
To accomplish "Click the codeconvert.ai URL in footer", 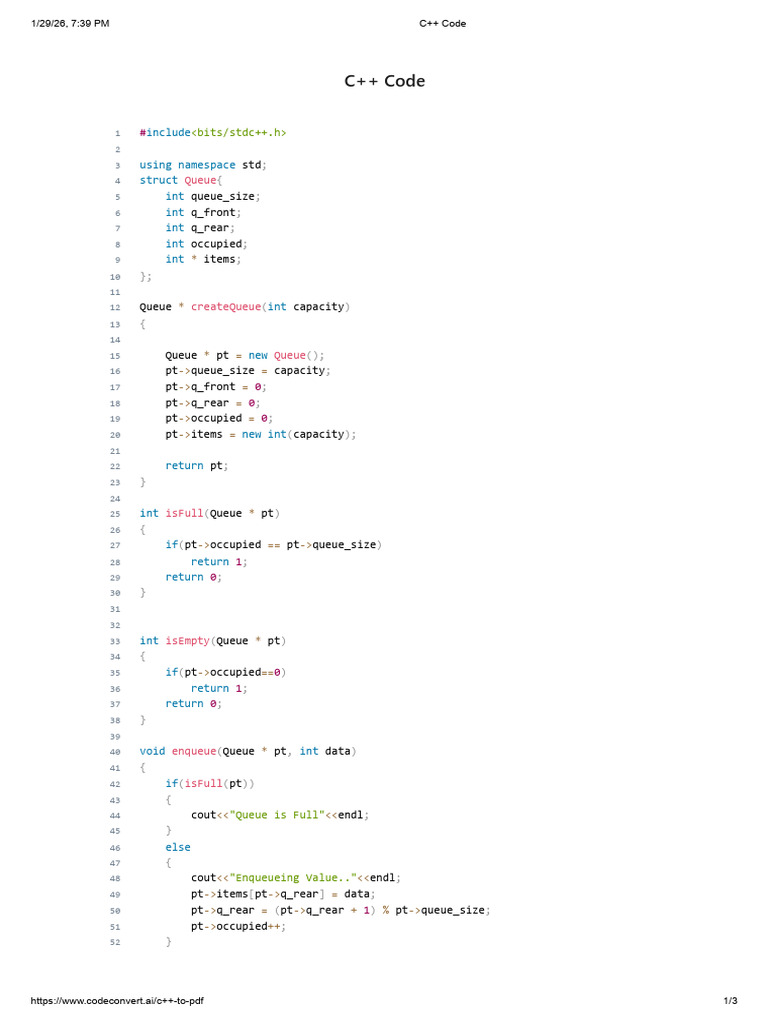I will tap(117, 1000).
